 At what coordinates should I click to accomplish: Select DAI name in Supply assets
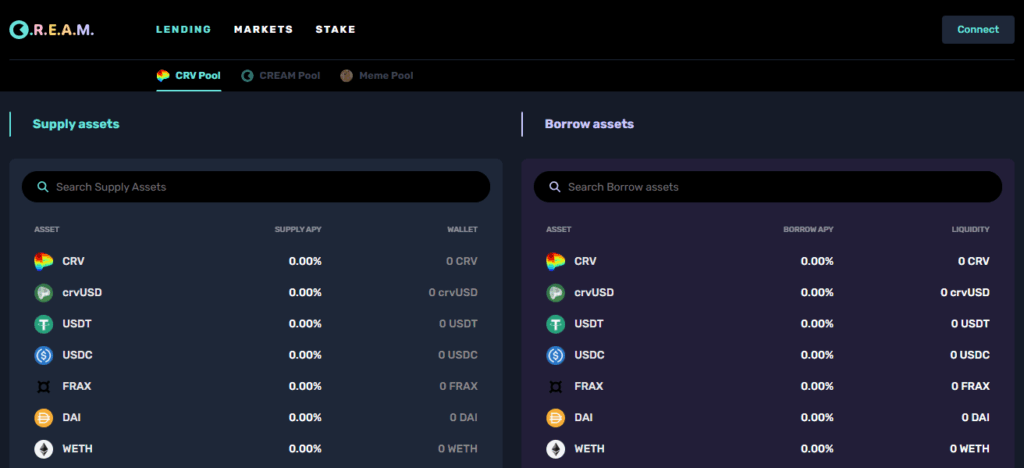(71, 418)
